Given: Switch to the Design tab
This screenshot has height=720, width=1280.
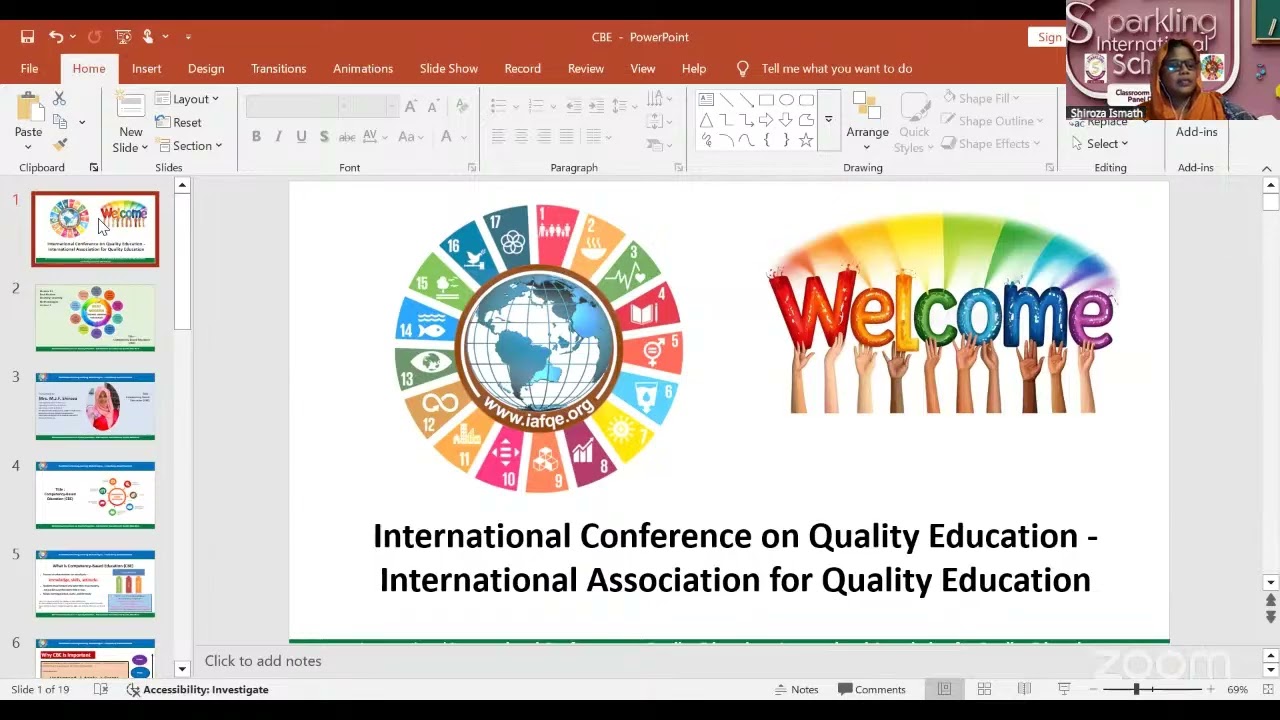Looking at the screenshot, I should click(x=206, y=68).
